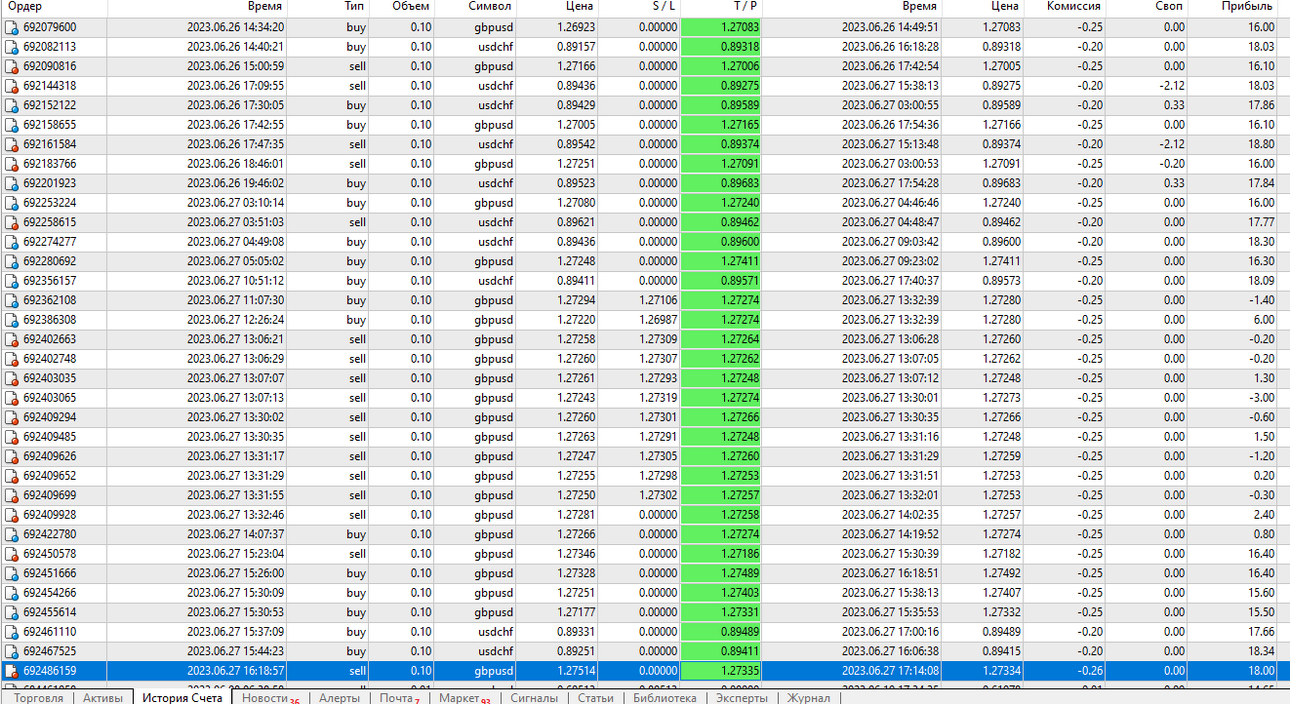Open the Новости tab

[270, 698]
